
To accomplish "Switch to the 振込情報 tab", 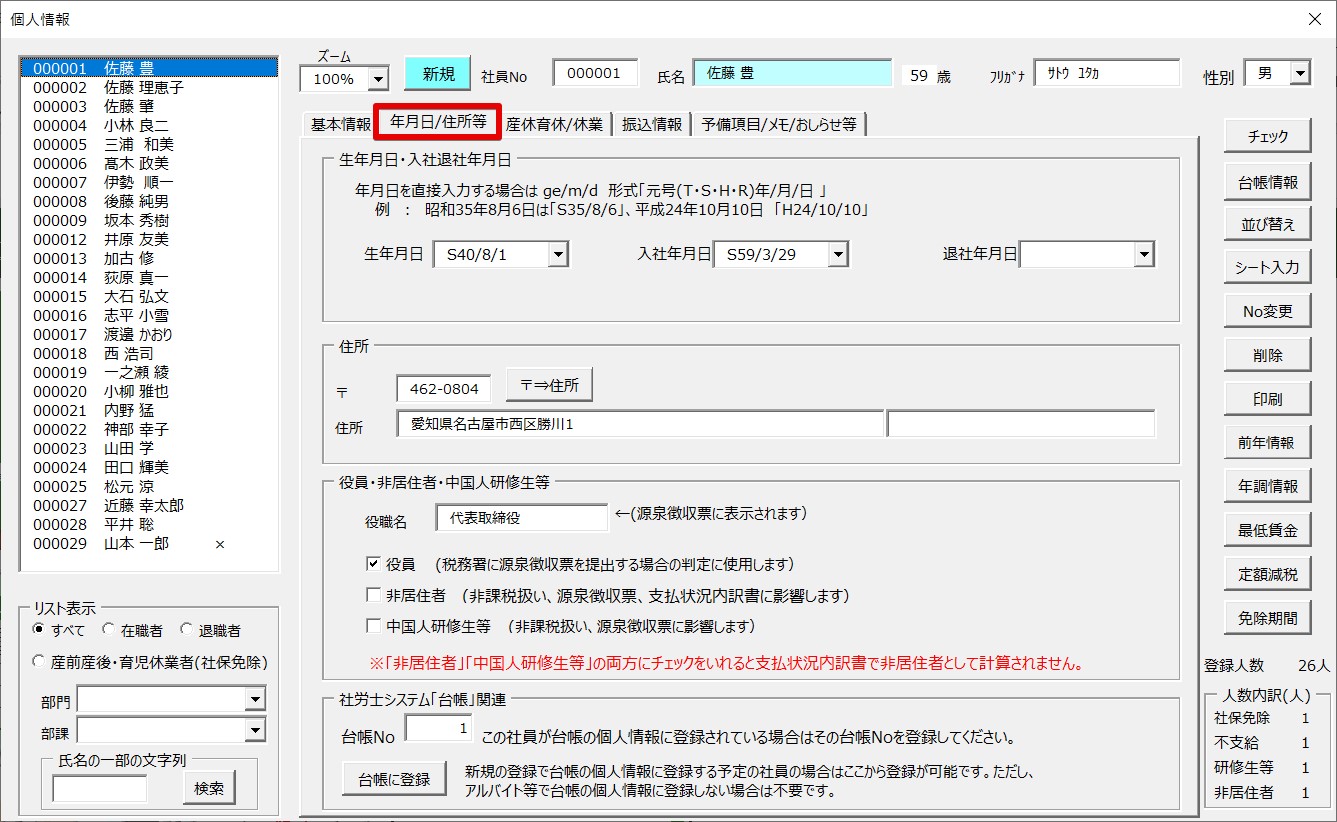I will pos(652,124).
